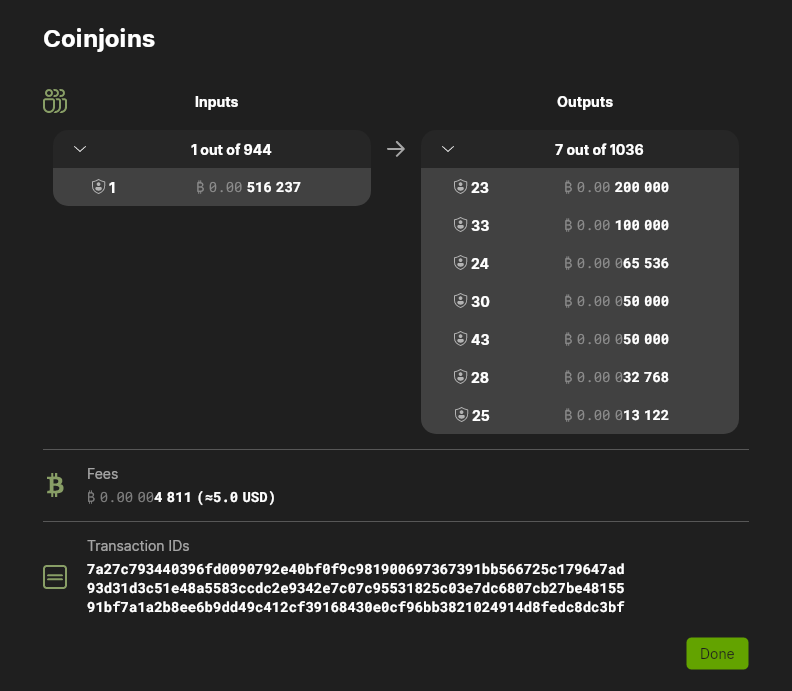Click anonymity score number 43
Viewport: 792px width, 691px height.
480,339
